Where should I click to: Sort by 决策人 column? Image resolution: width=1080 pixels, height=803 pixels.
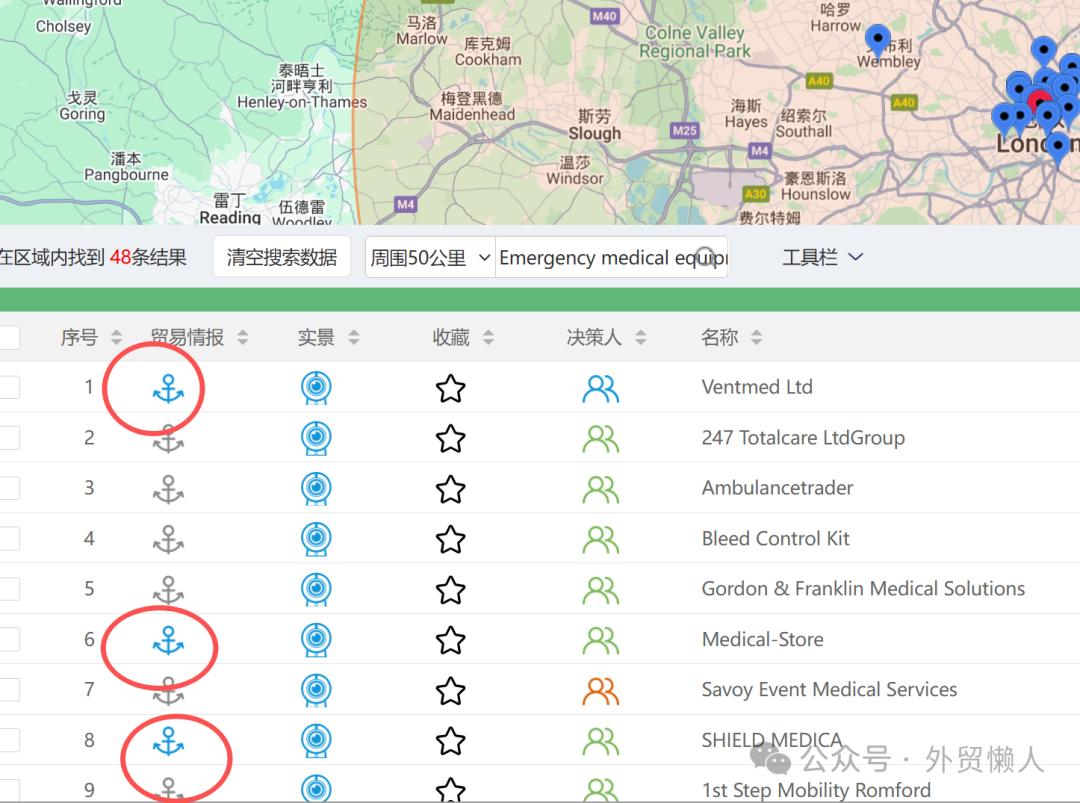641,337
